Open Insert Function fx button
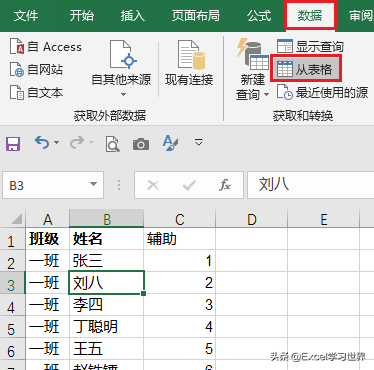 (225, 185)
